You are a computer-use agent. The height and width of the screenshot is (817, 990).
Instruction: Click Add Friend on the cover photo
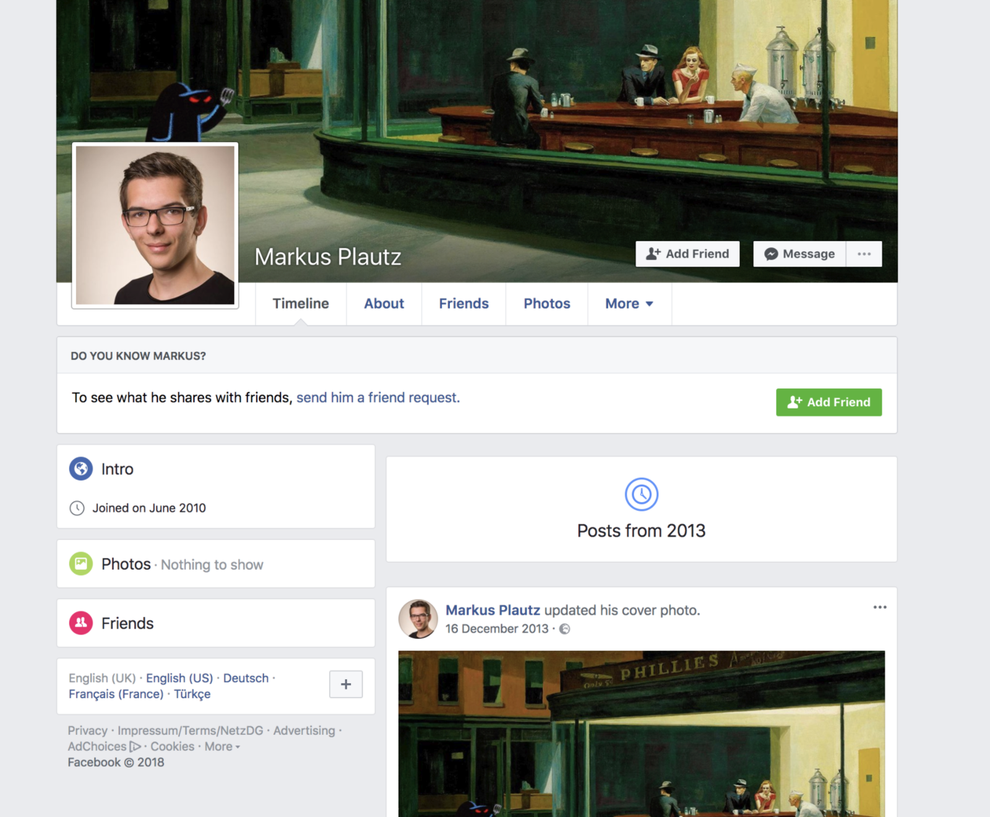[688, 254]
